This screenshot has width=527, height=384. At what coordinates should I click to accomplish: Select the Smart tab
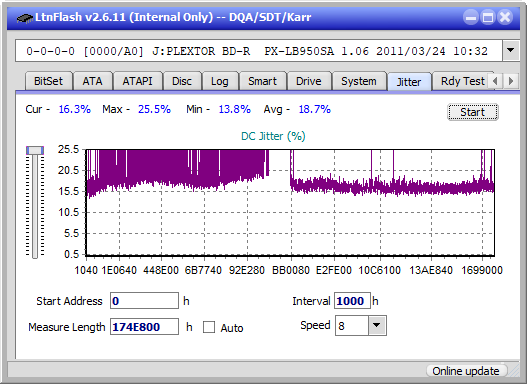pyautogui.click(x=262, y=81)
